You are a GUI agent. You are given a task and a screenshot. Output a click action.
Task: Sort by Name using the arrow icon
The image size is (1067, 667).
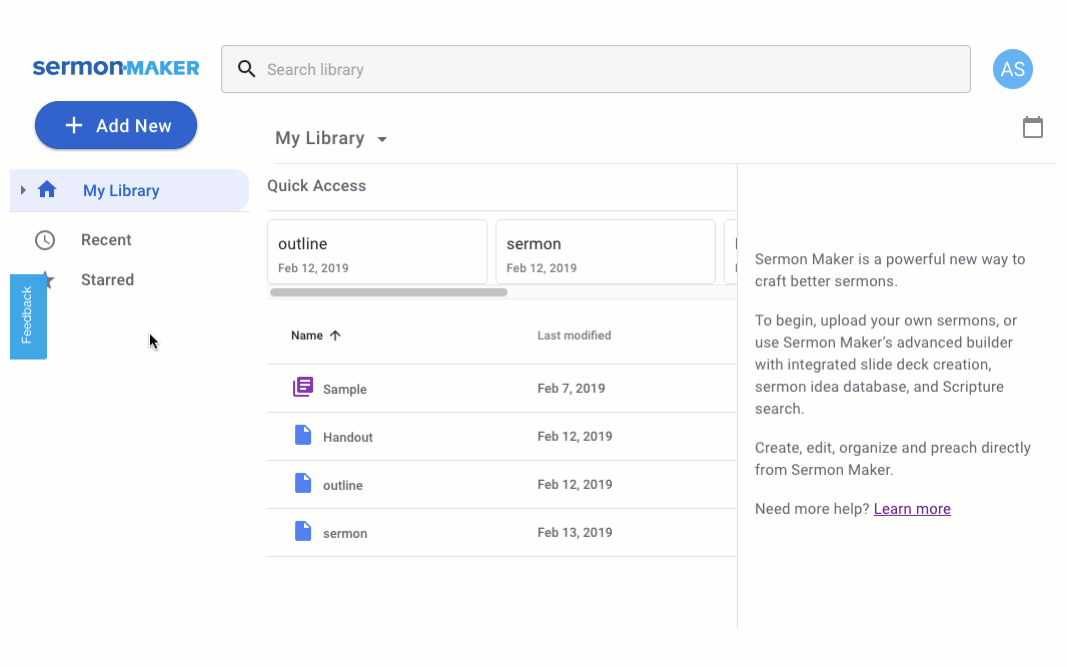tap(335, 336)
